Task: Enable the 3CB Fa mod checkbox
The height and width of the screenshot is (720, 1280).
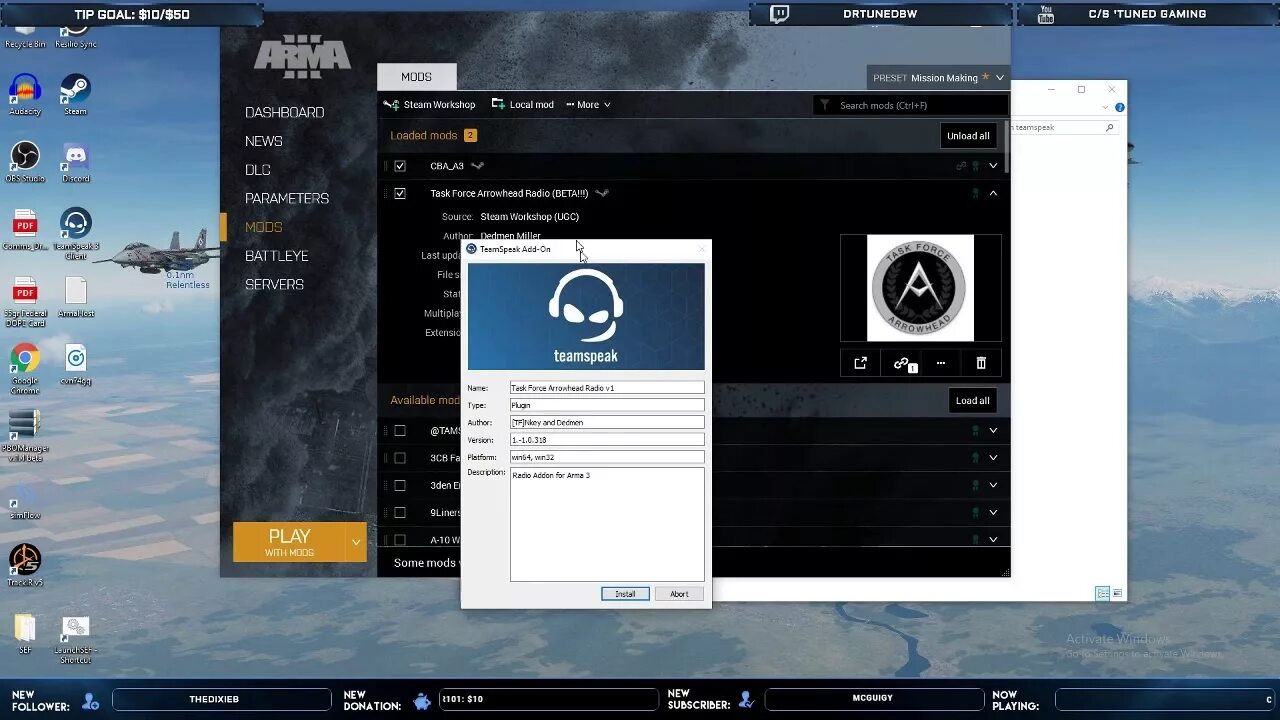Action: click(x=400, y=458)
